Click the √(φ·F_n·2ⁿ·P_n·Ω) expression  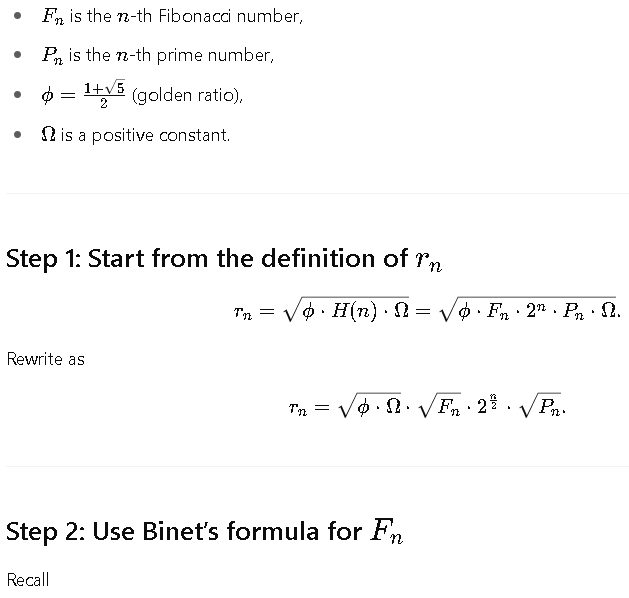point(528,310)
